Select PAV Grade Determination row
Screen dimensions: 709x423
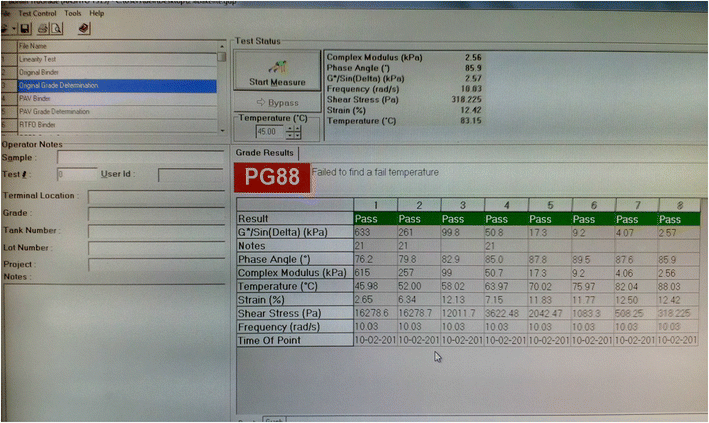click(117, 112)
